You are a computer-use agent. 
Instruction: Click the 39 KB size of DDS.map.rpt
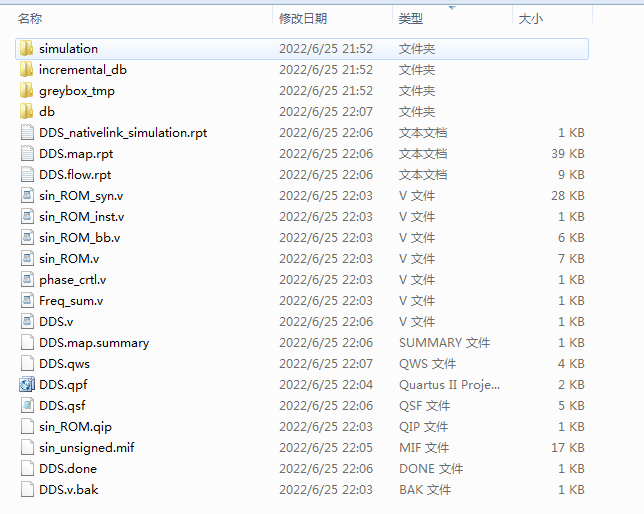pos(568,154)
